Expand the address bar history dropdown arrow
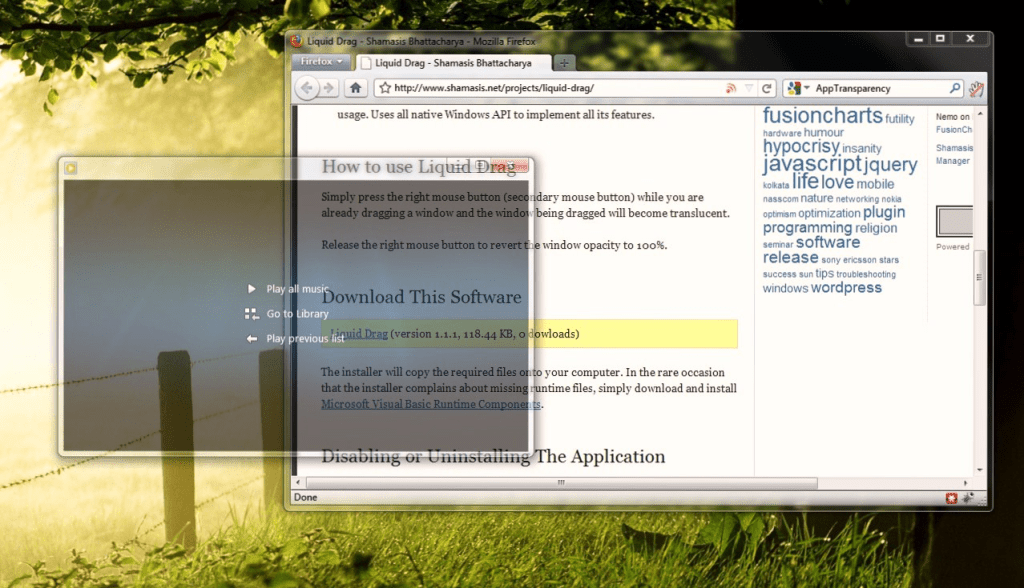Viewport: 1024px width, 588px height. tap(749, 88)
